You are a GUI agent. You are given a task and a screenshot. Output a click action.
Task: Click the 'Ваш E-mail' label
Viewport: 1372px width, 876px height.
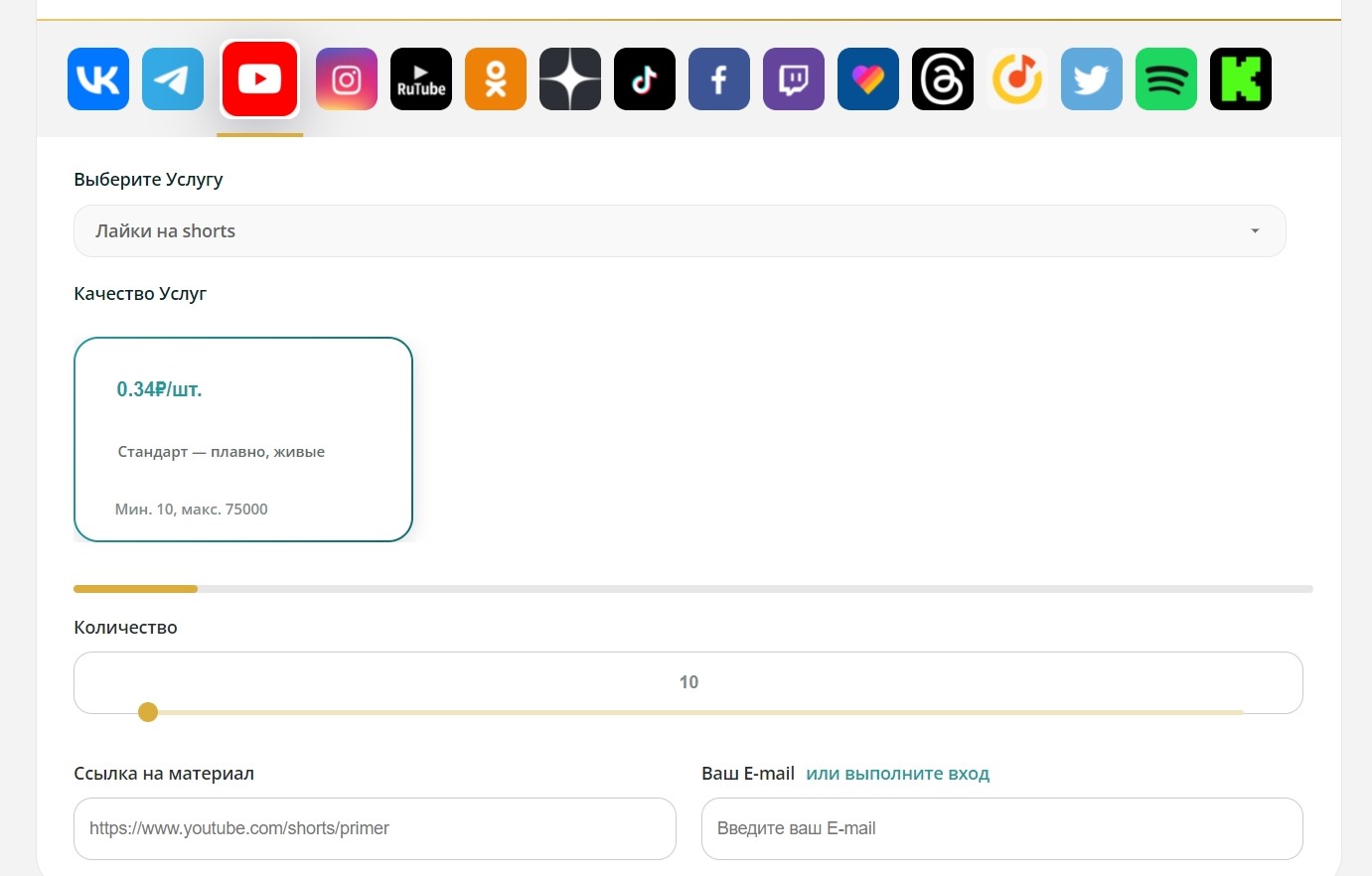tap(748, 774)
